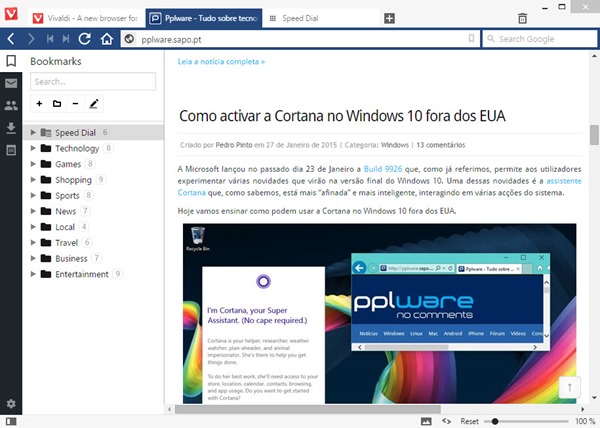Click the rewind navigation button
Screen dimensions: 600x428
pyautogui.click(x=50, y=39)
